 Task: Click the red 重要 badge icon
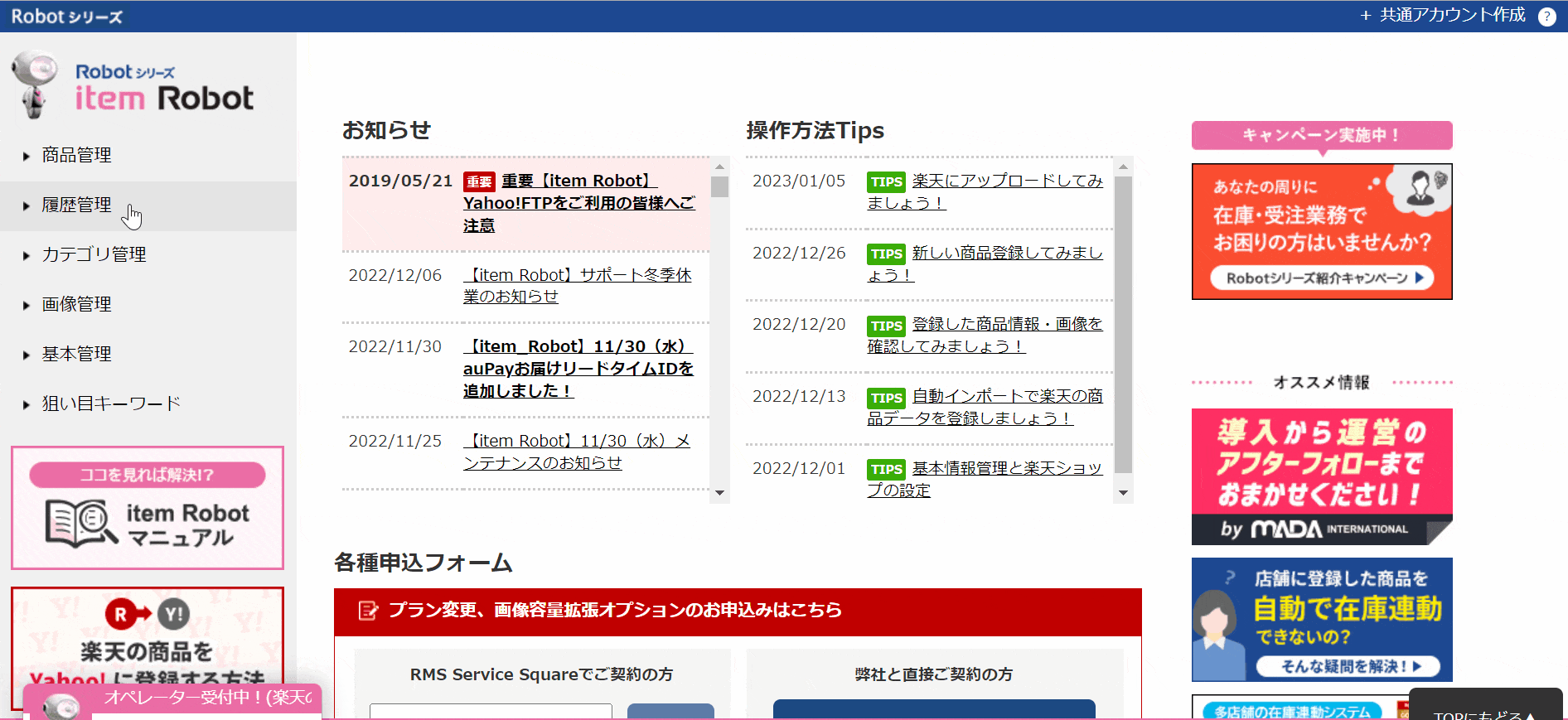click(479, 181)
